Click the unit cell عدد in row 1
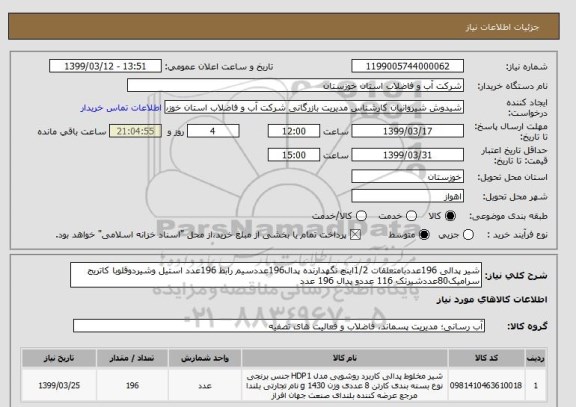The image size is (576, 407). click(205, 386)
